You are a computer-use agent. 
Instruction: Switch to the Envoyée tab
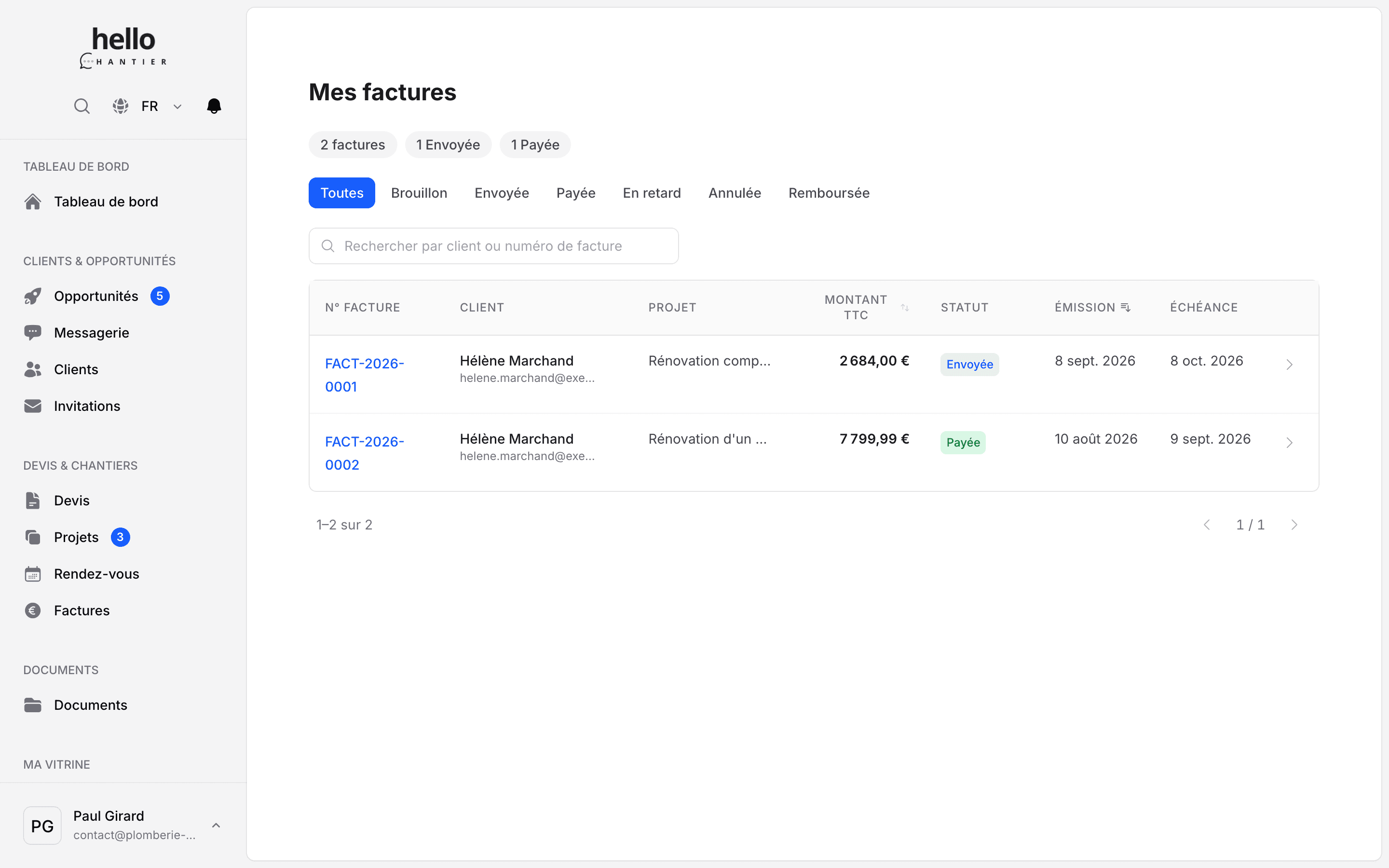click(502, 193)
